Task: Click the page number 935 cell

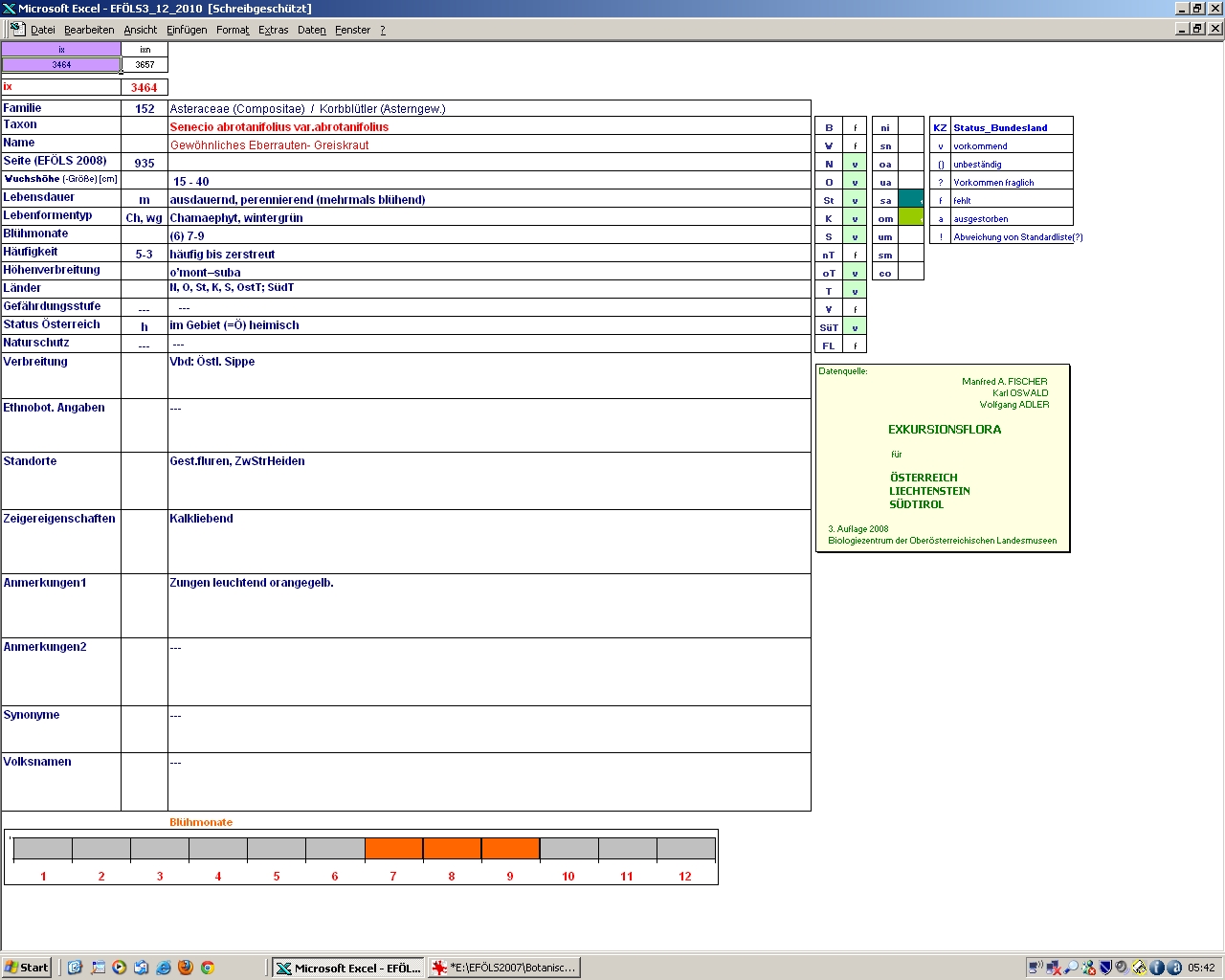Action: point(145,163)
